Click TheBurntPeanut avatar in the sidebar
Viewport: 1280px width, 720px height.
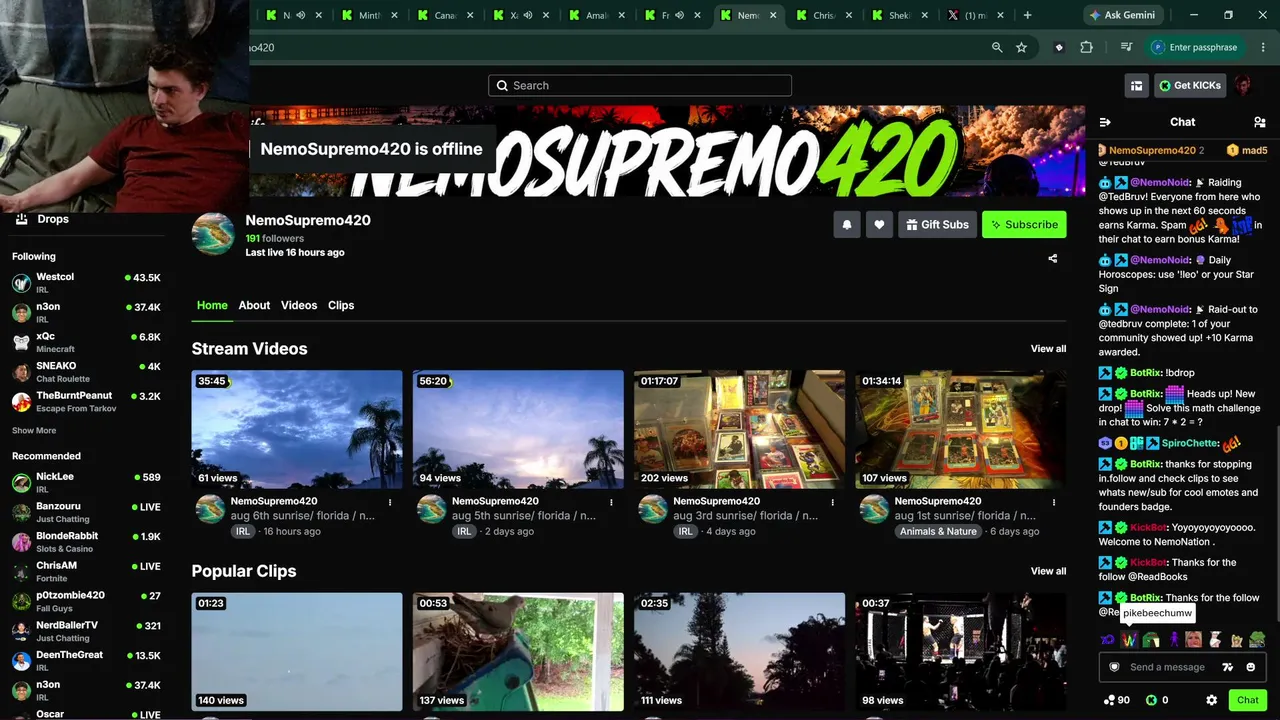(21, 402)
